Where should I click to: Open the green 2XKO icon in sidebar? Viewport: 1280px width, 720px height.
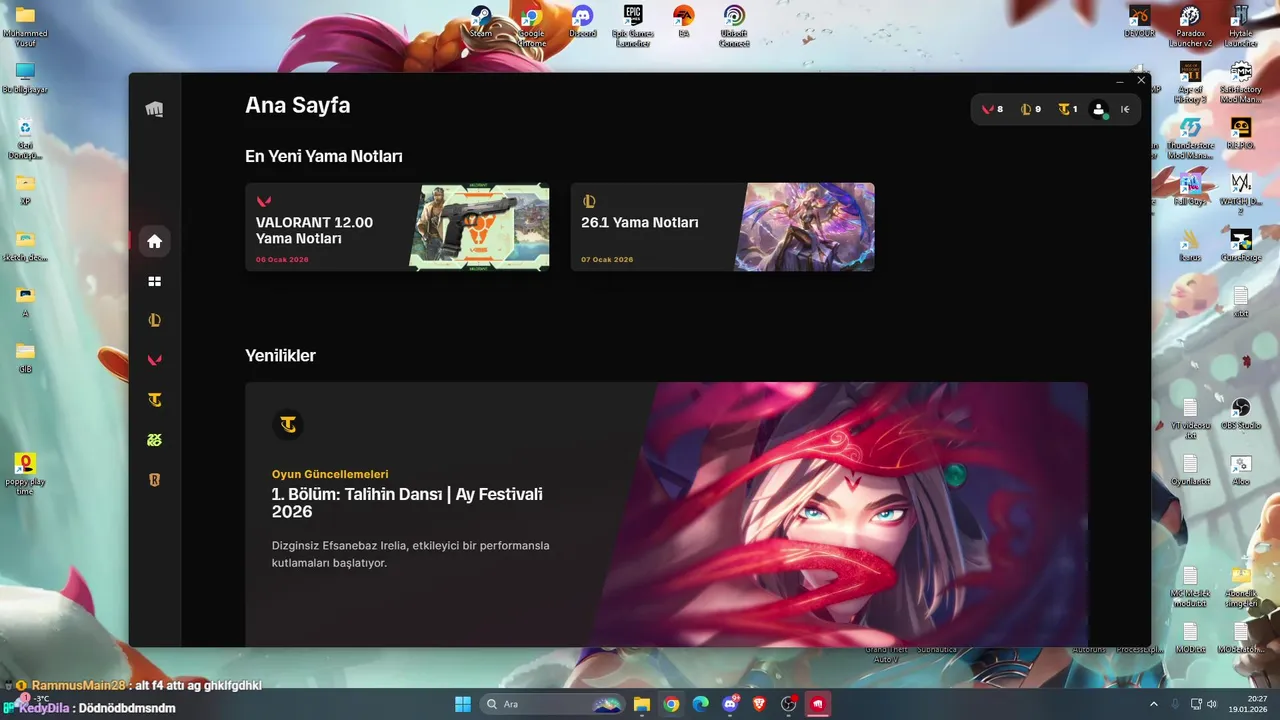pyautogui.click(x=154, y=440)
